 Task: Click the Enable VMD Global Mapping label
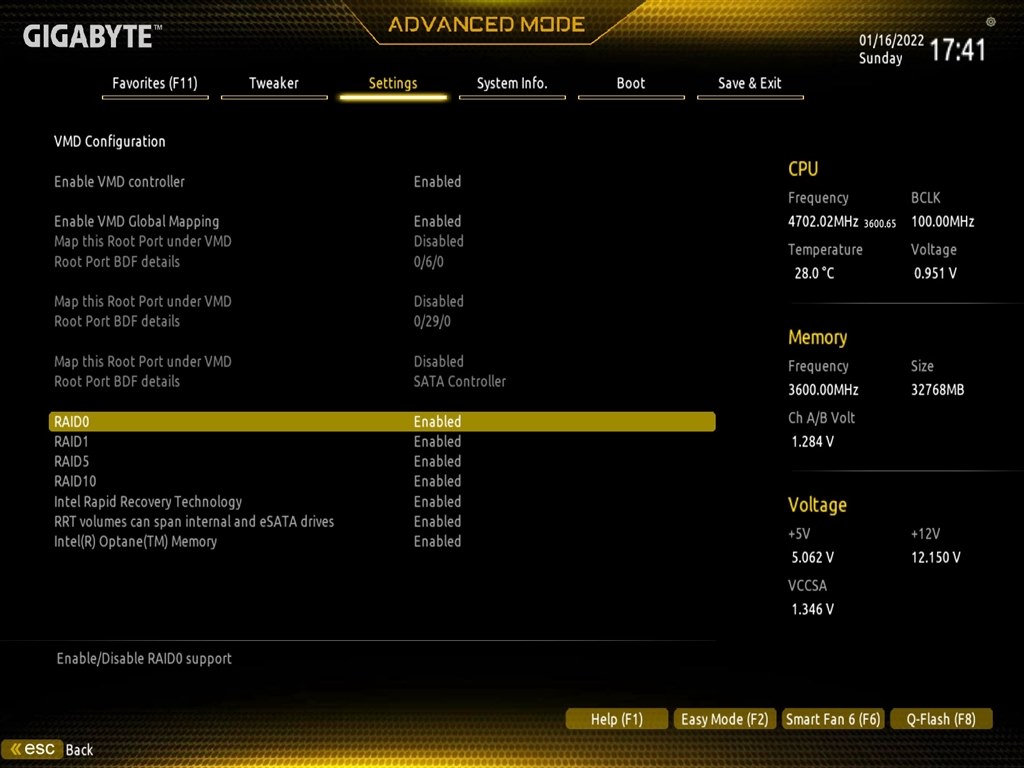pos(136,221)
